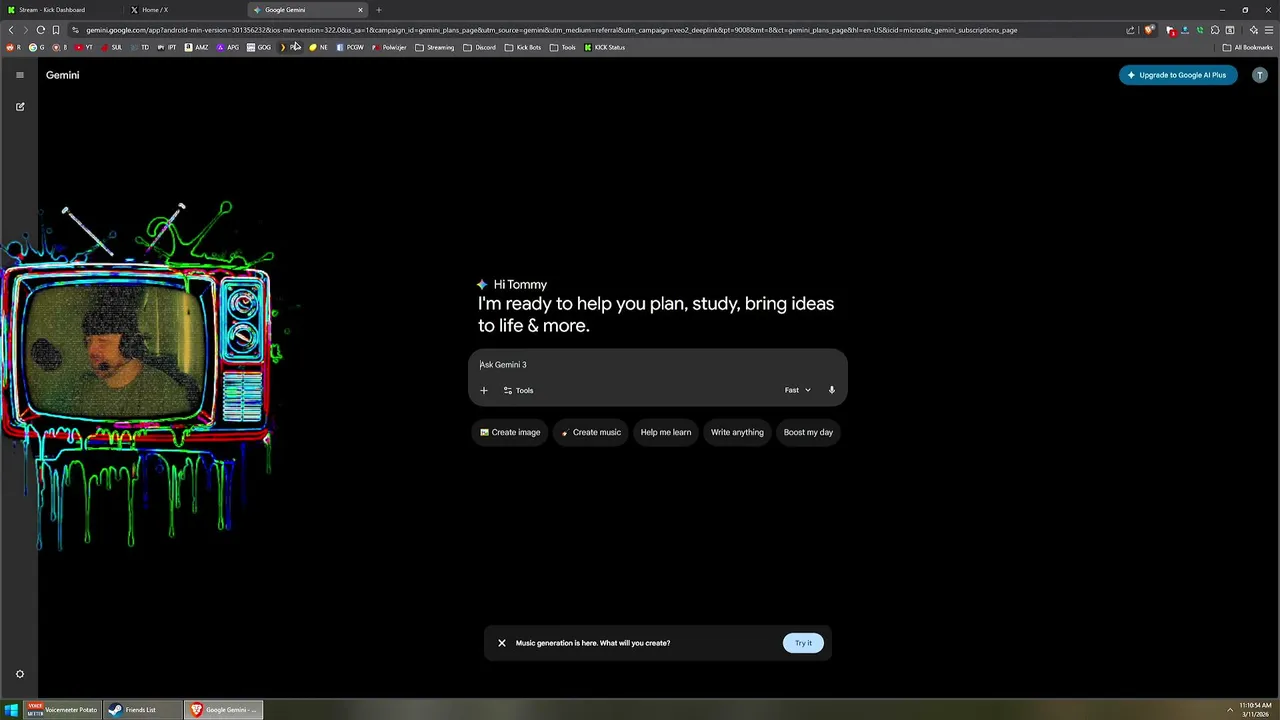Click Try it on music banner

click(x=803, y=643)
